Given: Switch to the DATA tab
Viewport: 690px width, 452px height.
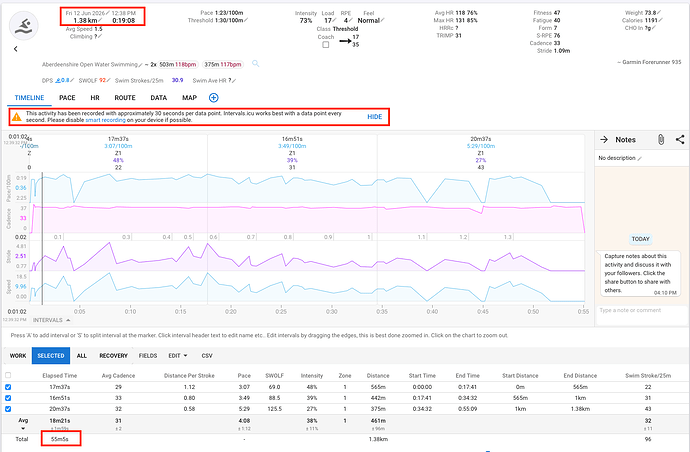Looking at the screenshot, I should tap(158, 98).
